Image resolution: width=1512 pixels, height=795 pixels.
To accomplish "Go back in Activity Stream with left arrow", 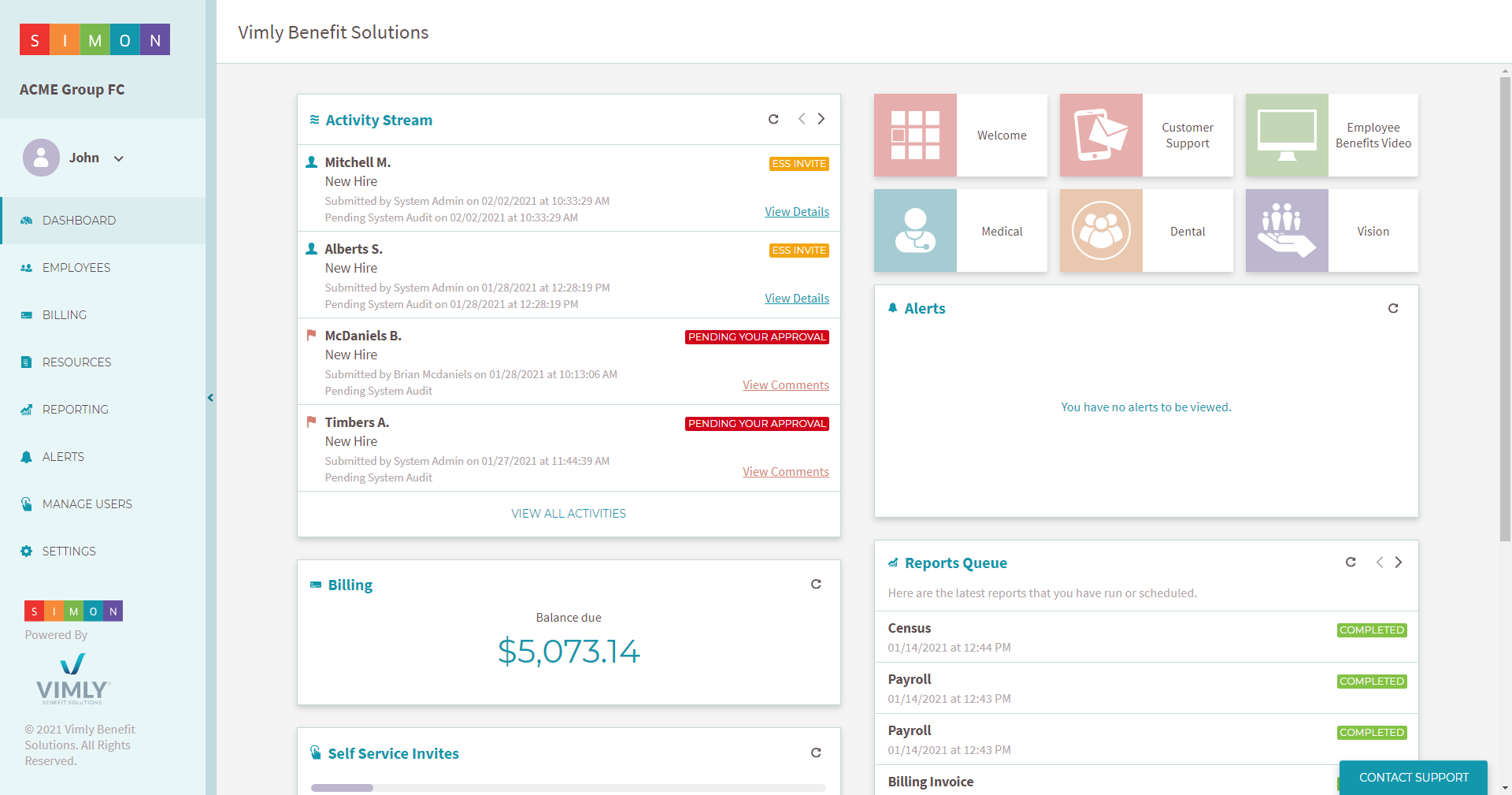I will click(802, 119).
